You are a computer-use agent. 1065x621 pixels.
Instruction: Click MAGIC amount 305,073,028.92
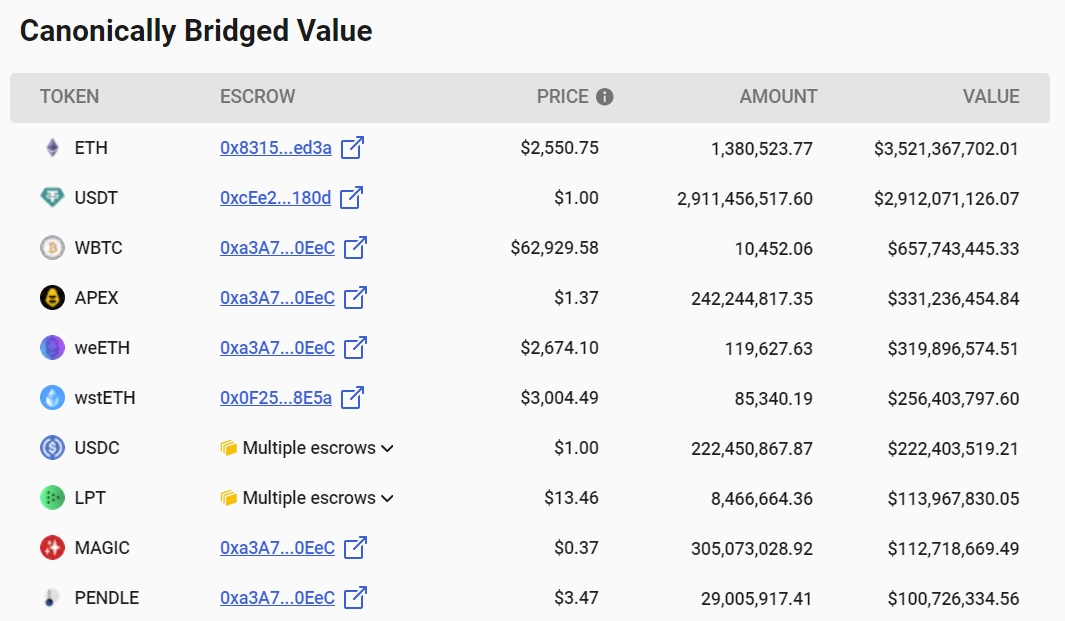point(752,548)
